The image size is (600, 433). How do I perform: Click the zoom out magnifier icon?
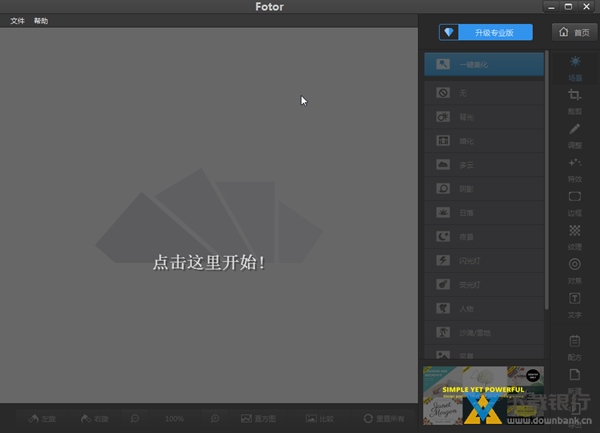point(135,419)
